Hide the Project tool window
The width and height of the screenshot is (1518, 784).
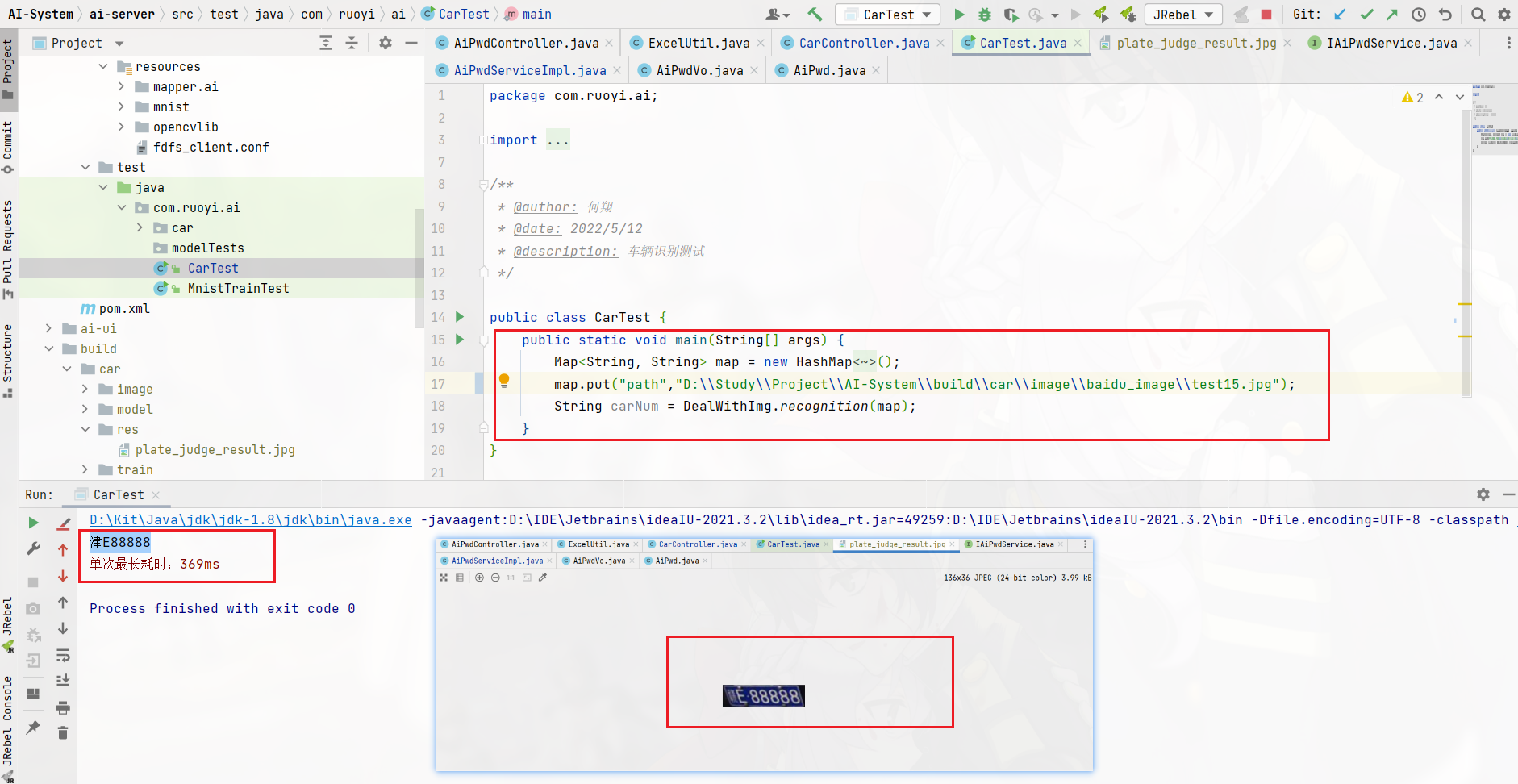pos(411,43)
